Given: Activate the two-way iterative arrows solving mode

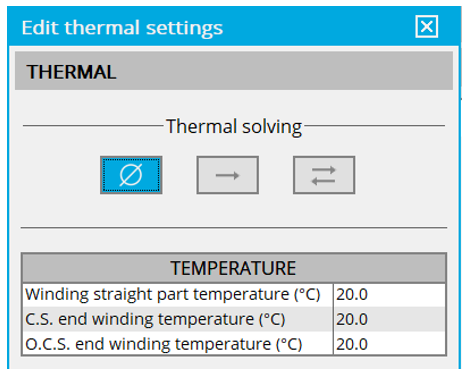Looking at the screenshot, I should tap(324, 175).
